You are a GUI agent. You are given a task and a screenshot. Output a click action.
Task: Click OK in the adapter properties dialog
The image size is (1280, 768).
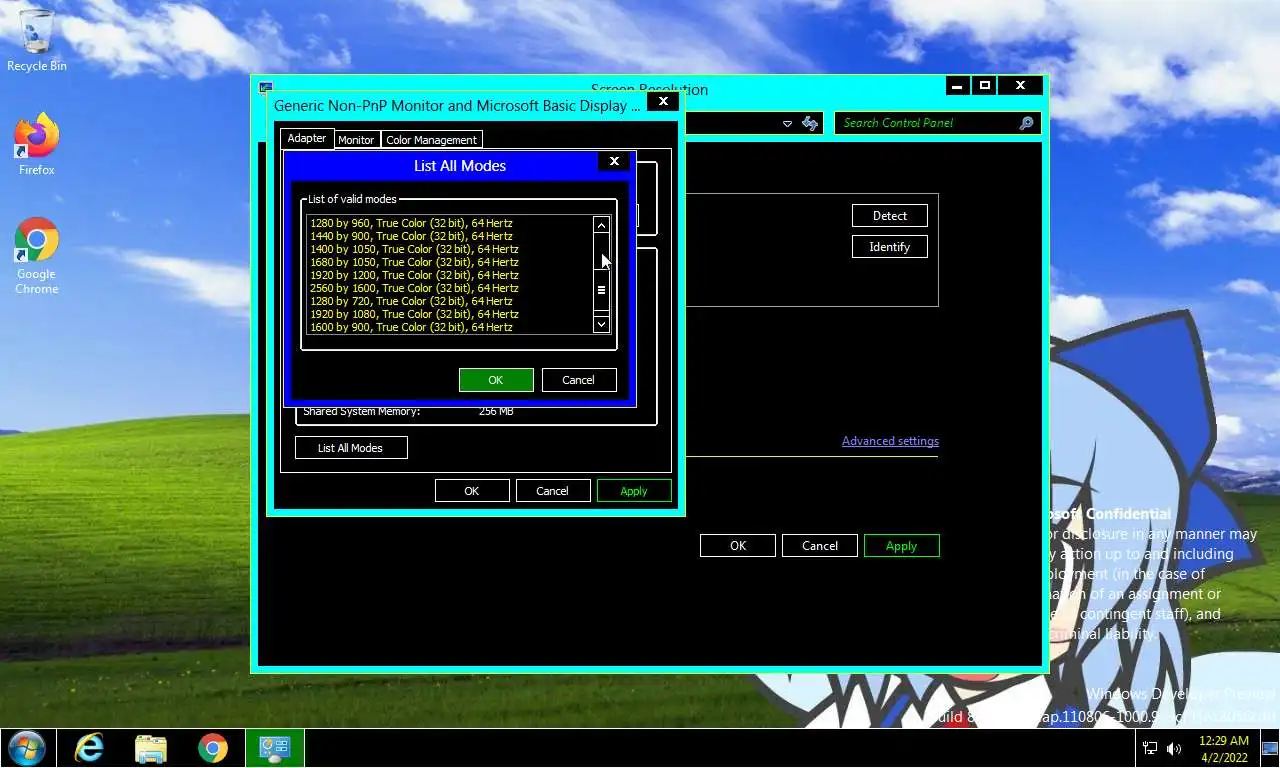(472, 491)
